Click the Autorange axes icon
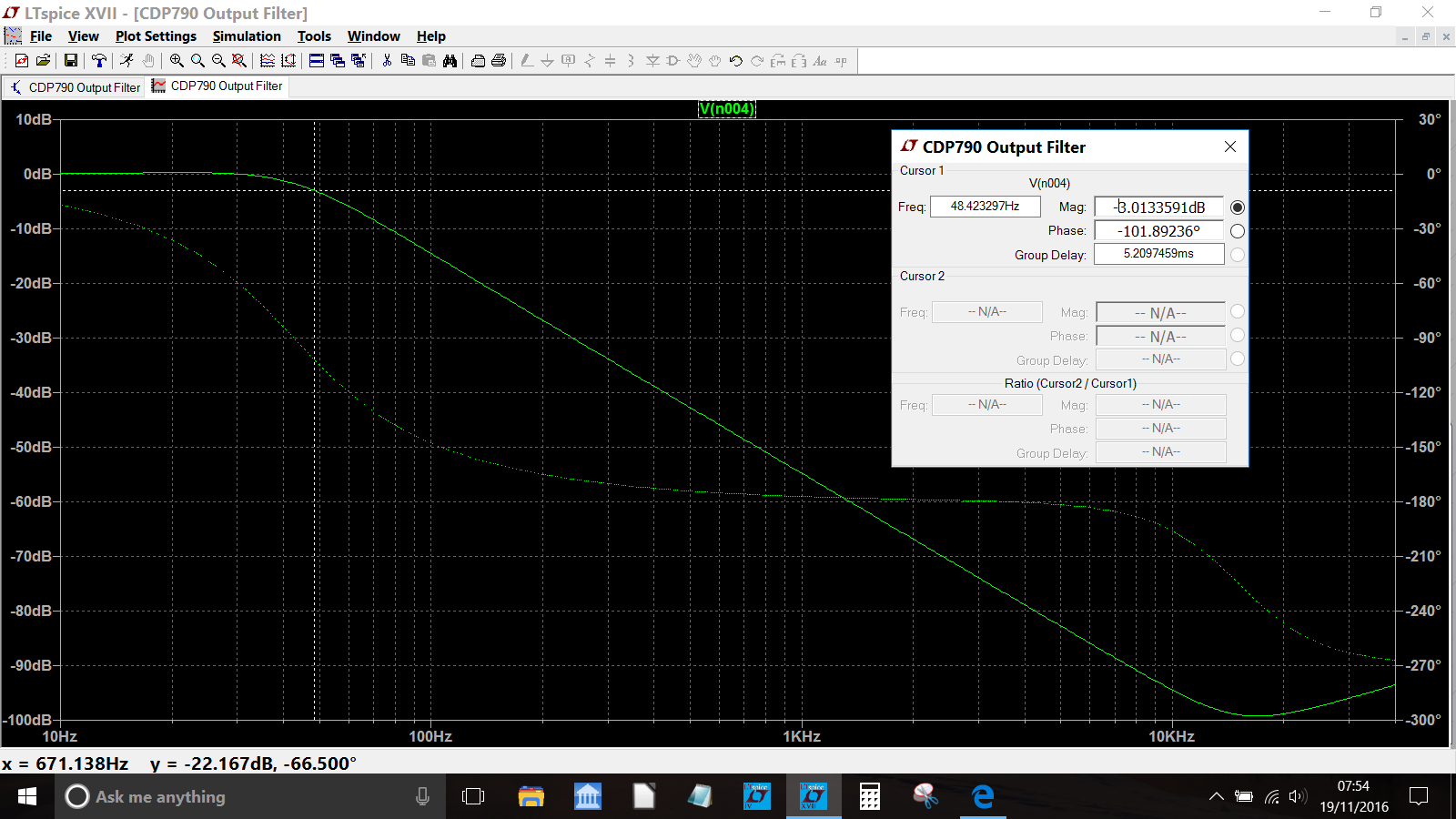This screenshot has width=1456, height=819. click(x=288, y=61)
